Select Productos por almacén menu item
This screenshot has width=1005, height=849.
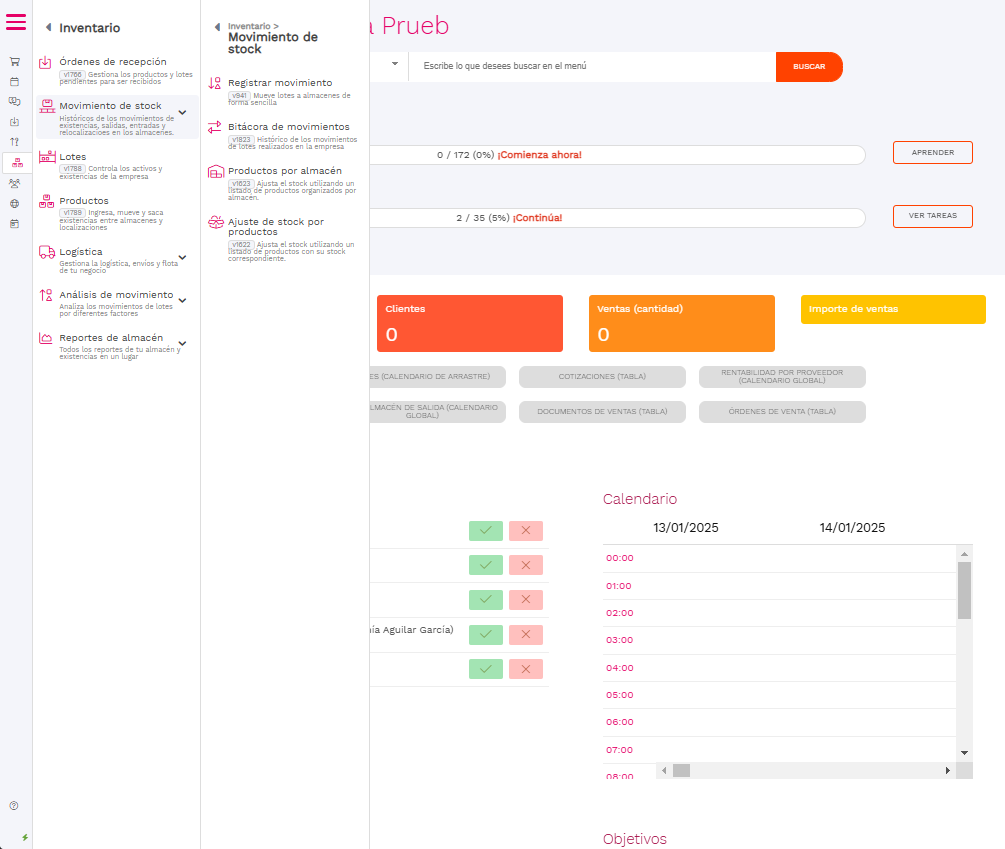pyautogui.click(x=284, y=171)
